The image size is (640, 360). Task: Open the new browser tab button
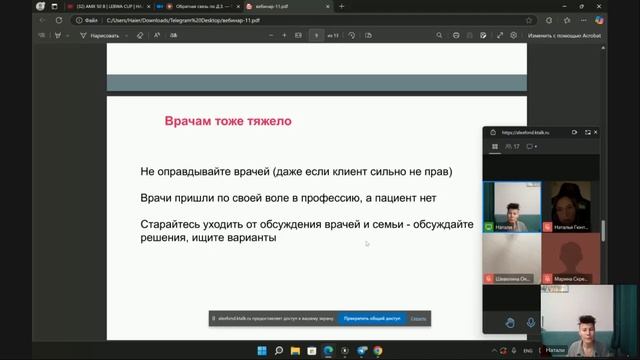coord(342,7)
